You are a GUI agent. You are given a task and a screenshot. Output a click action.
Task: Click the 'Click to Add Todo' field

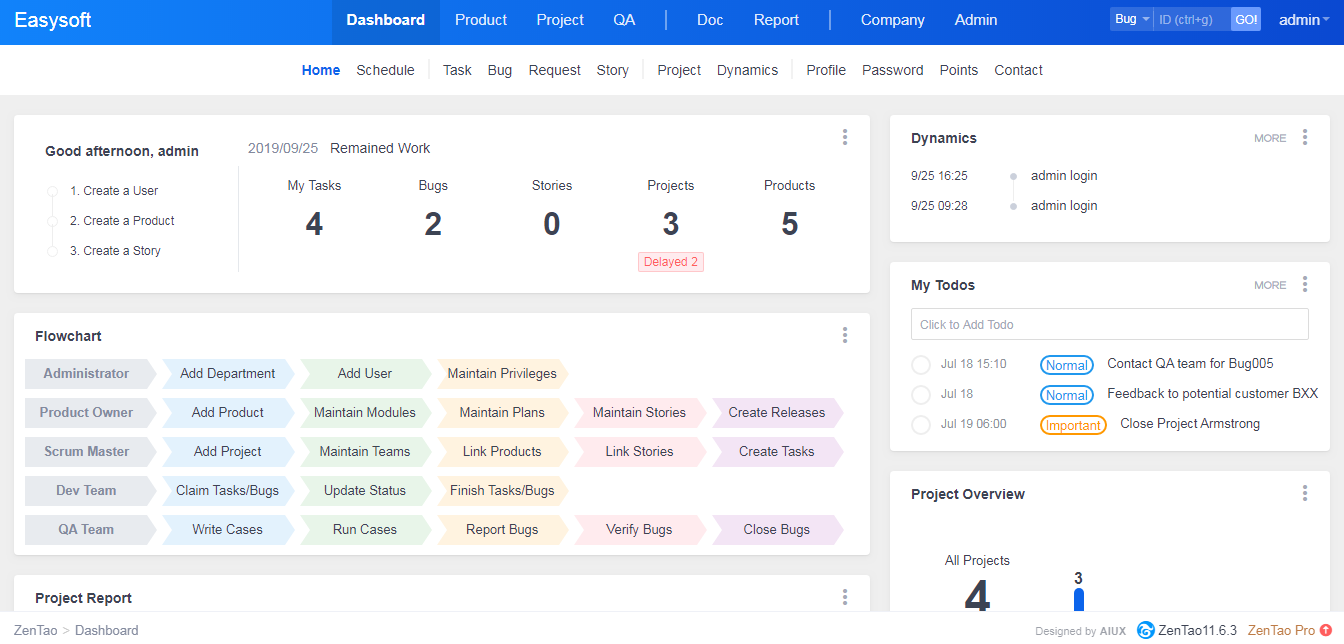pos(1109,325)
